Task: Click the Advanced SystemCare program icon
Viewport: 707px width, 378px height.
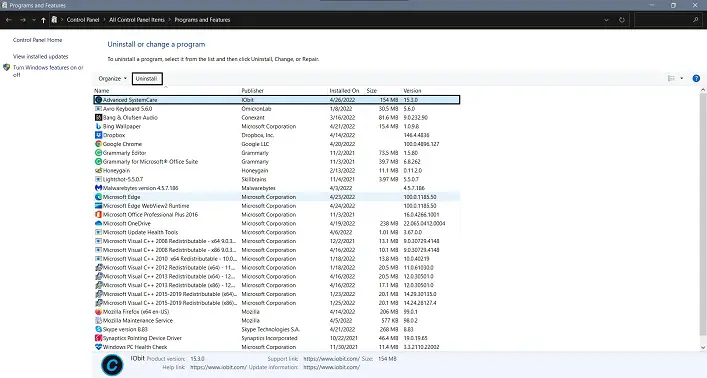Action: 98,100
